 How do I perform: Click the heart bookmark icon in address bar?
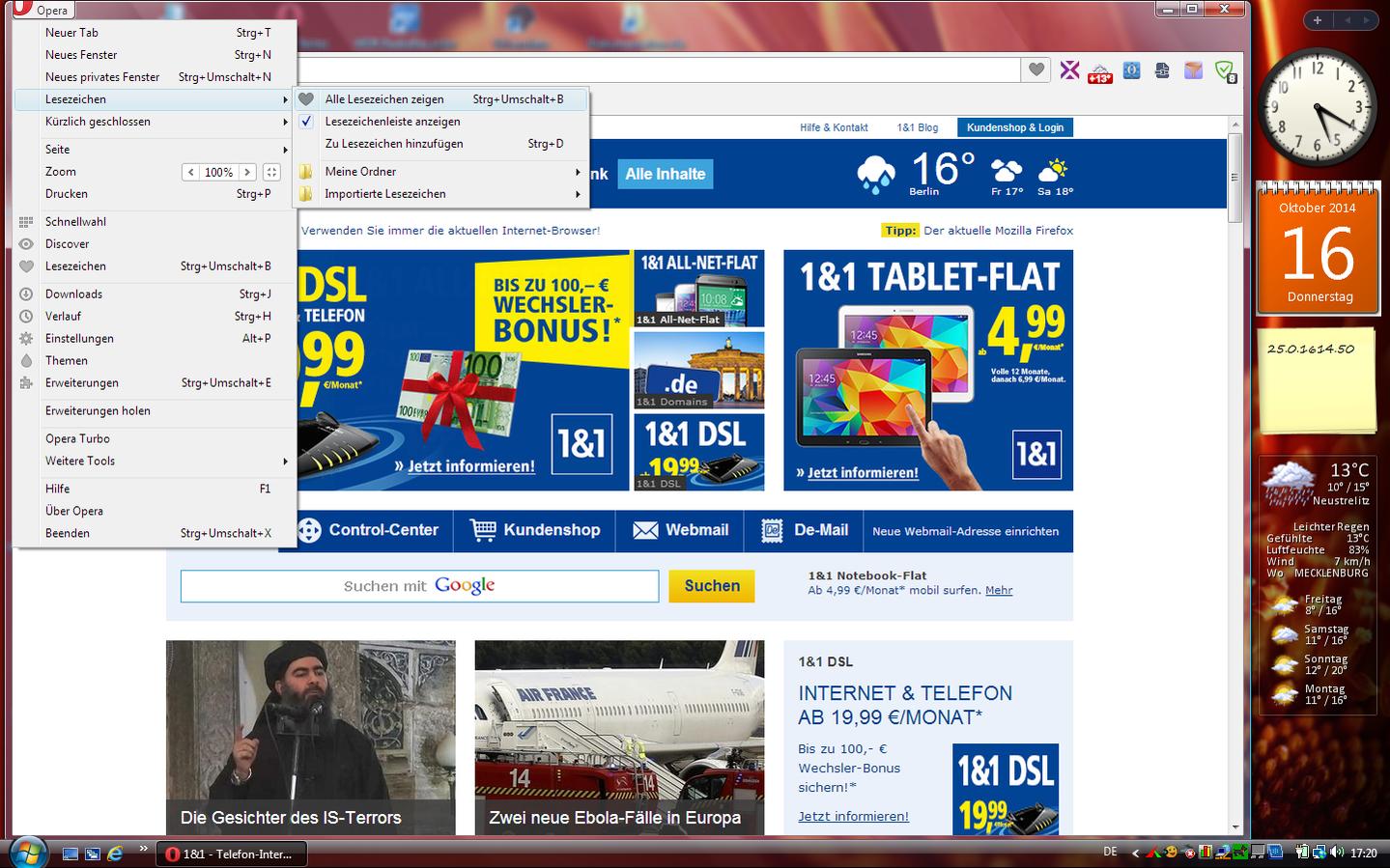pos(1036,70)
